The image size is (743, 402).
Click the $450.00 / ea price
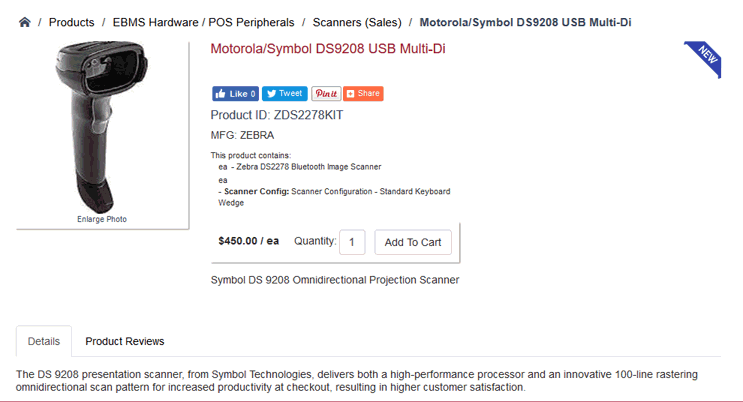(248, 241)
